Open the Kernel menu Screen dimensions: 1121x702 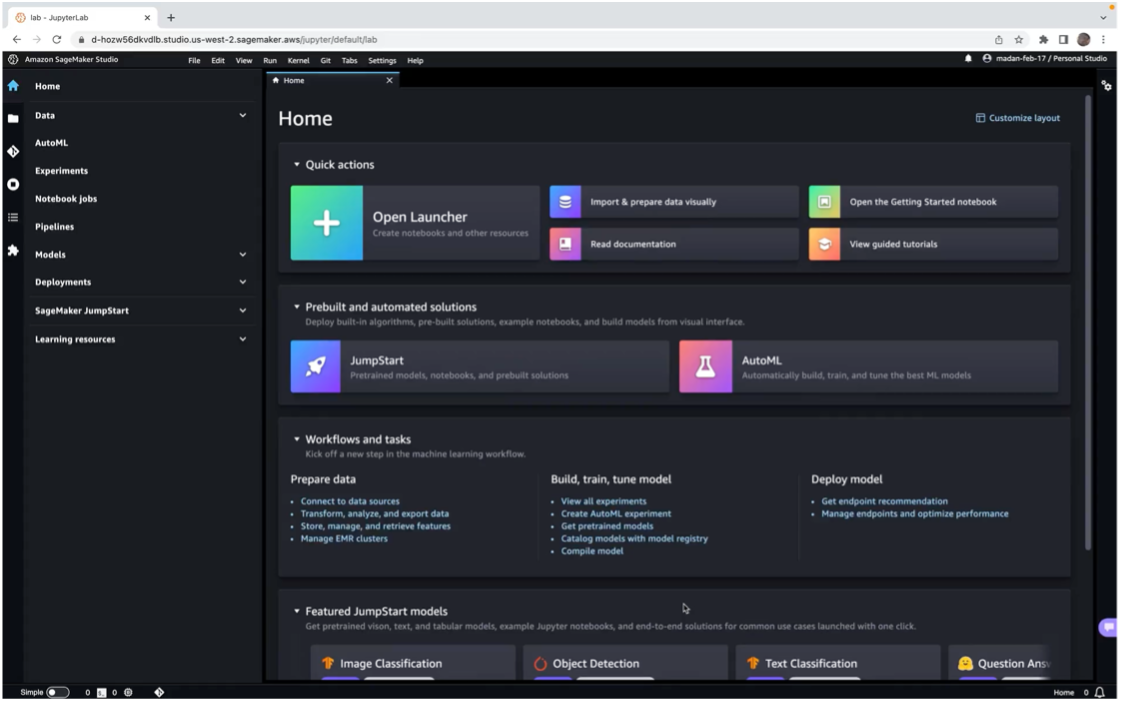click(x=298, y=61)
